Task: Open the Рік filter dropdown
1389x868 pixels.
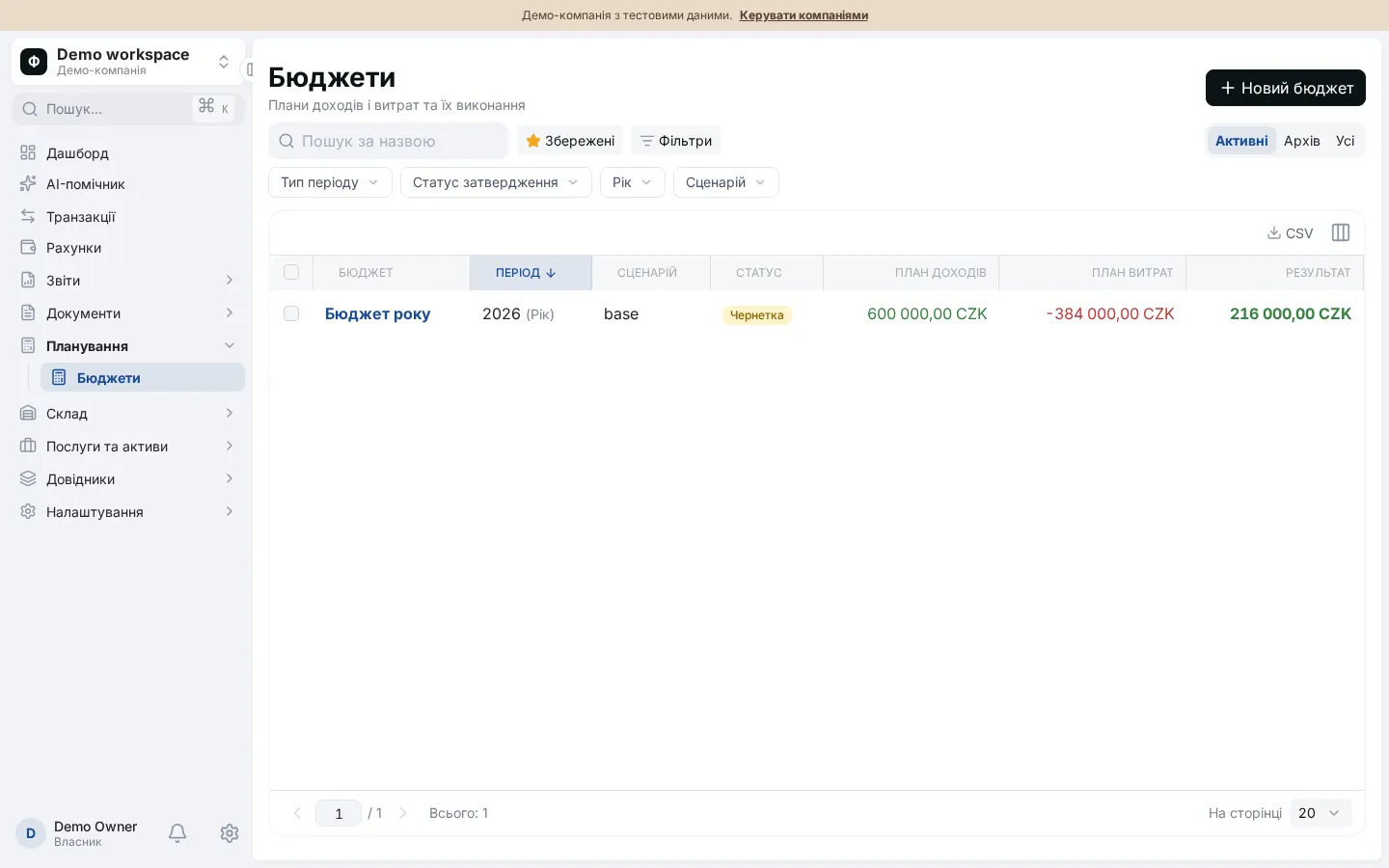Action: [633, 182]
